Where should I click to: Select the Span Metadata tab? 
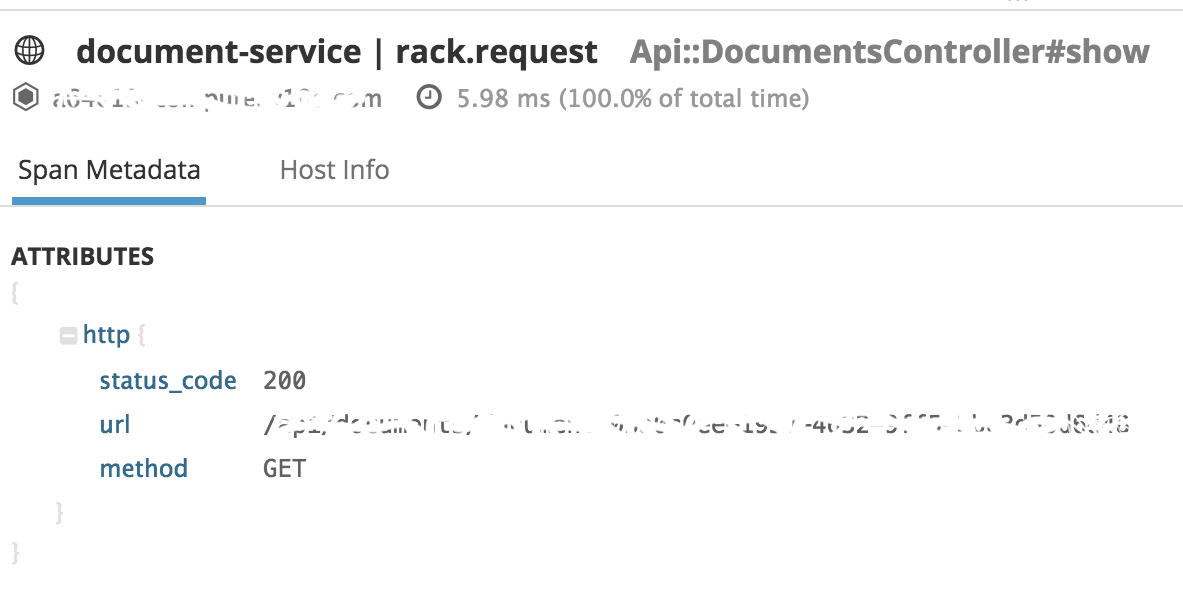click(109, 170)
